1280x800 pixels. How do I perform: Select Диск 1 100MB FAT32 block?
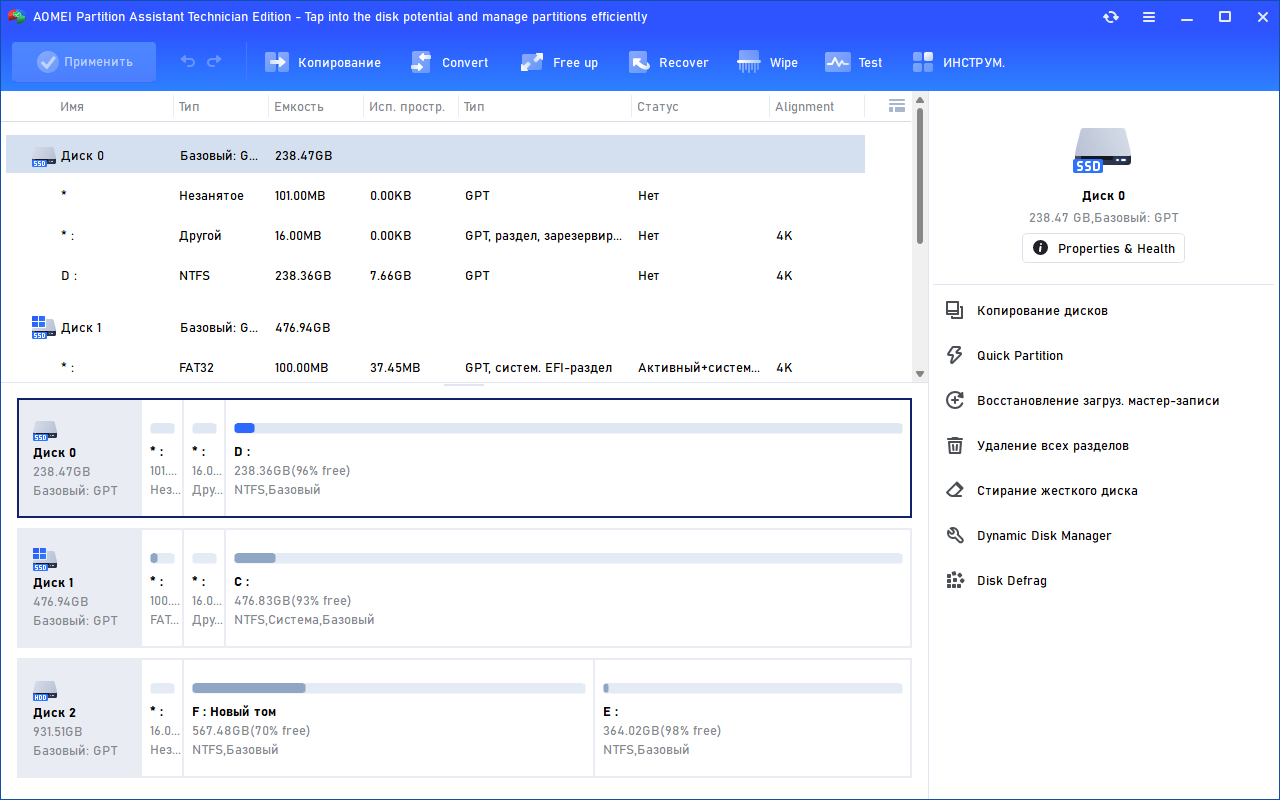coord(162,588)
